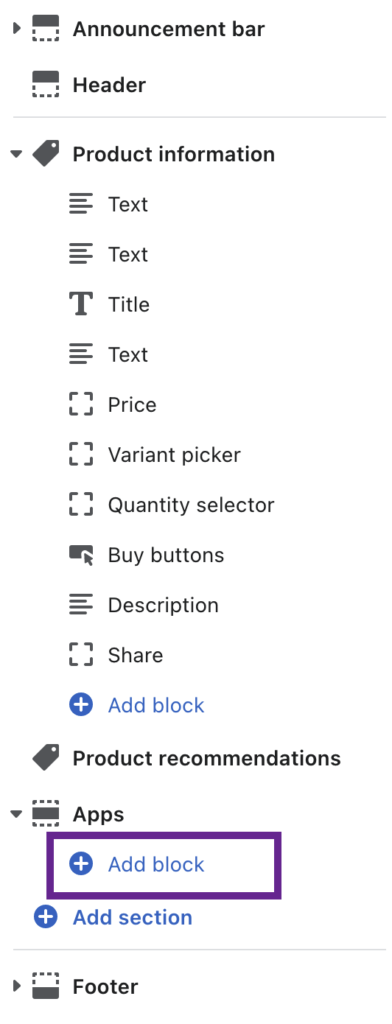Expand the Announcement bar section

pos(17,29)
